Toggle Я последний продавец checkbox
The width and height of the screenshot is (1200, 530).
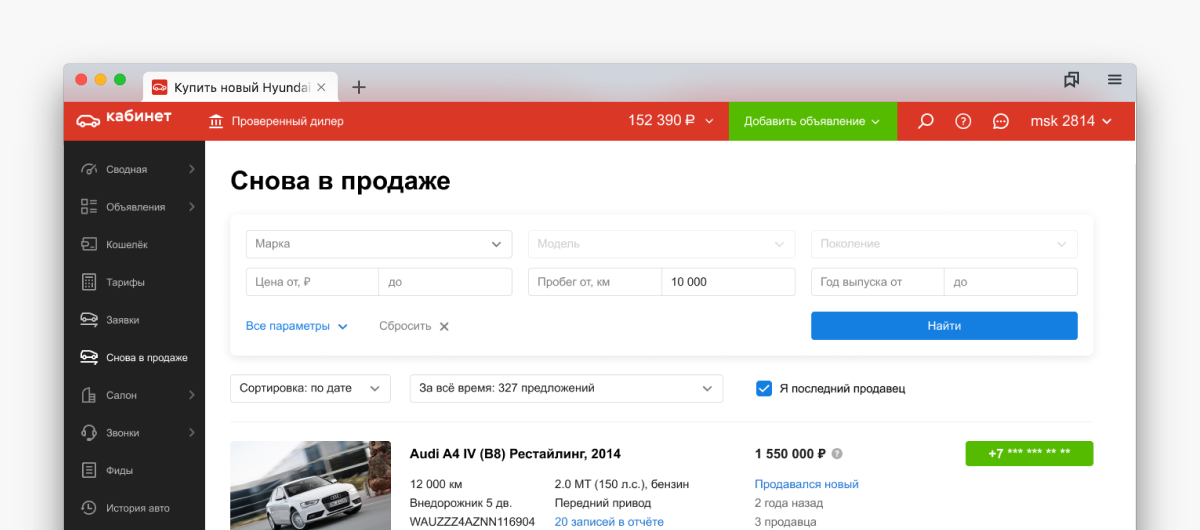pyautogui.click(x=764, y=388)
